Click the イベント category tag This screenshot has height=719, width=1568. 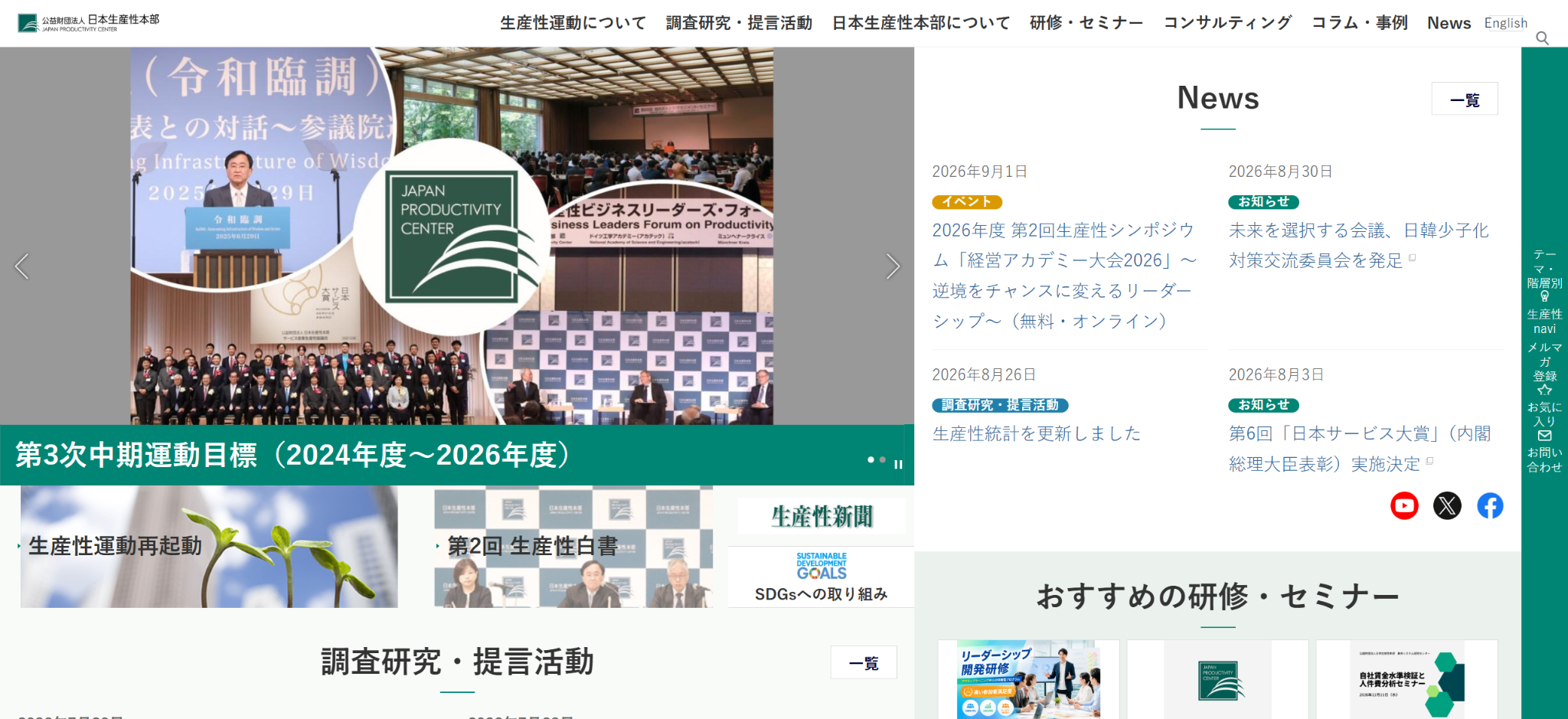point(967,202)
